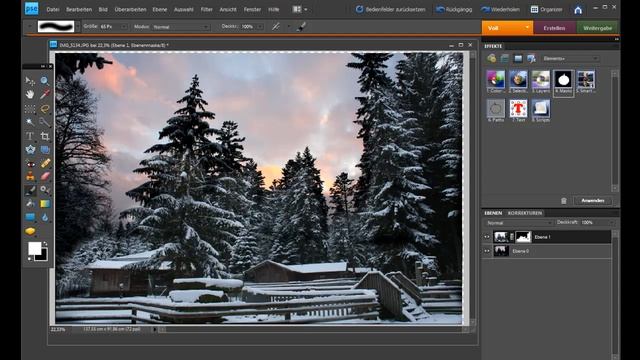Select the Zoom magnifier tool

coord(44,81)
